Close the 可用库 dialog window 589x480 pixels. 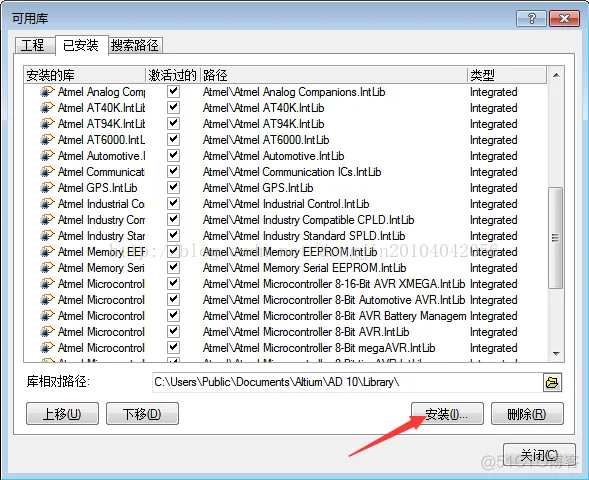coord(564,18)
